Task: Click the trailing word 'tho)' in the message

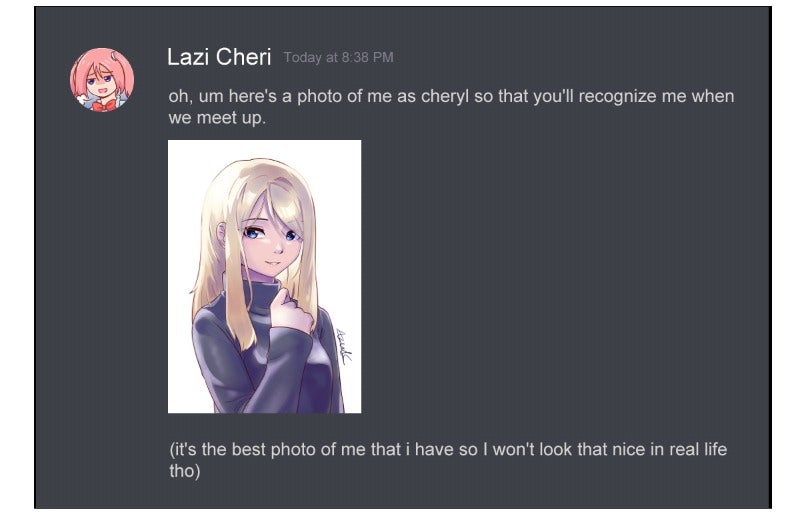Action: 185,471
